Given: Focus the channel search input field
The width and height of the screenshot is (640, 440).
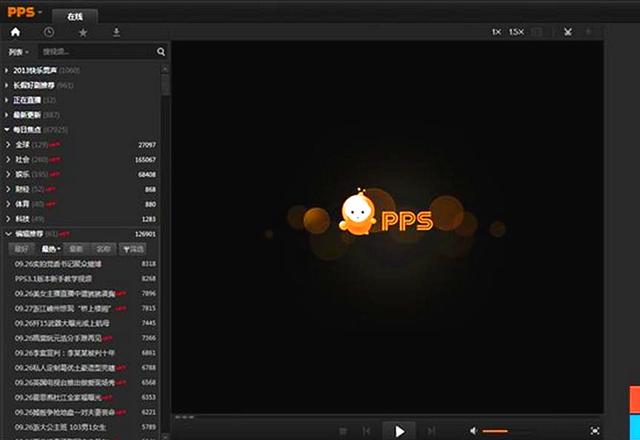Looking at the screenshot, I should [97, 51].
